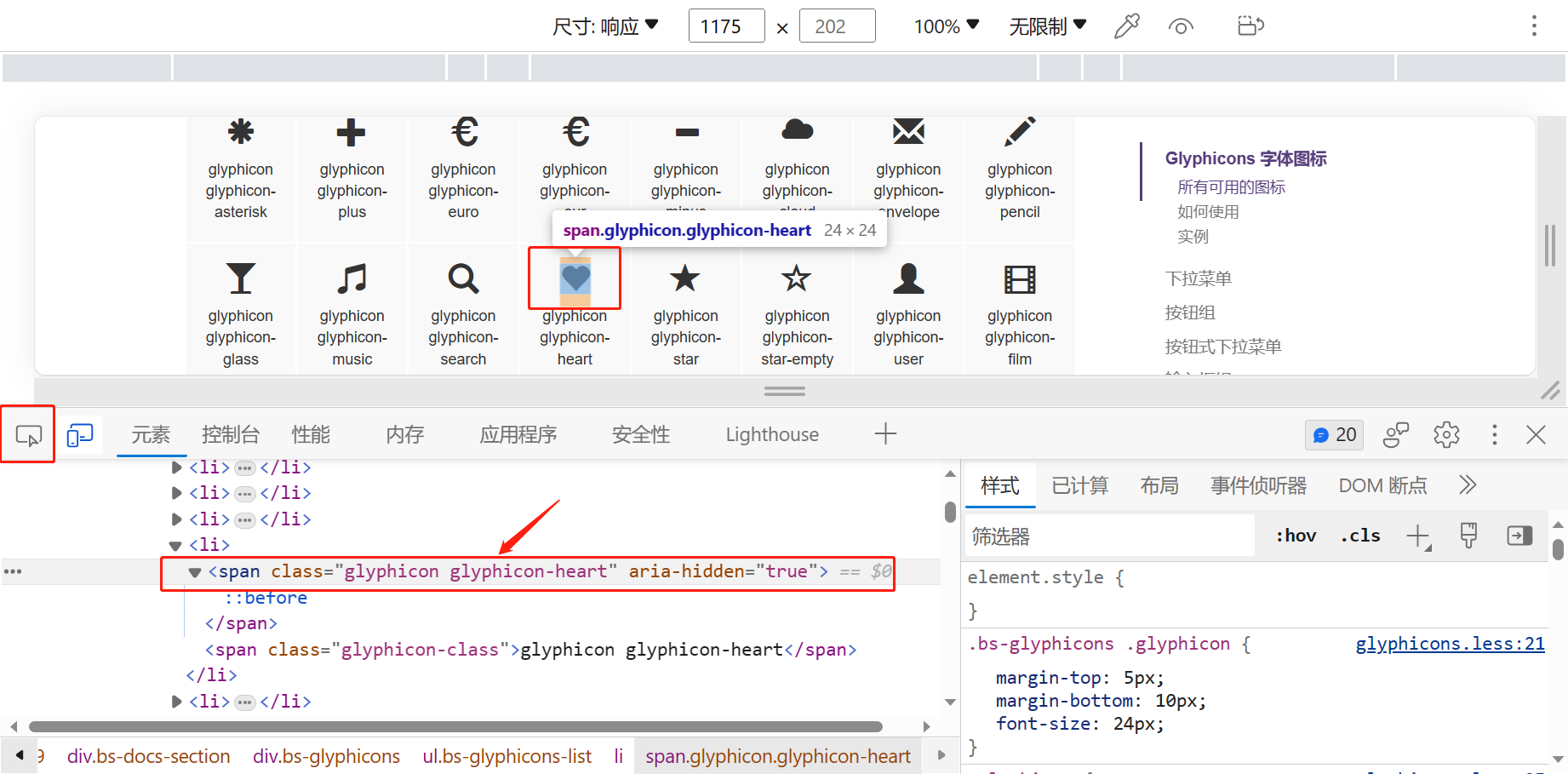Click the glyphicon-search magnifier icon
This screenshot has width=1568, height=774.
pos(463,278)
